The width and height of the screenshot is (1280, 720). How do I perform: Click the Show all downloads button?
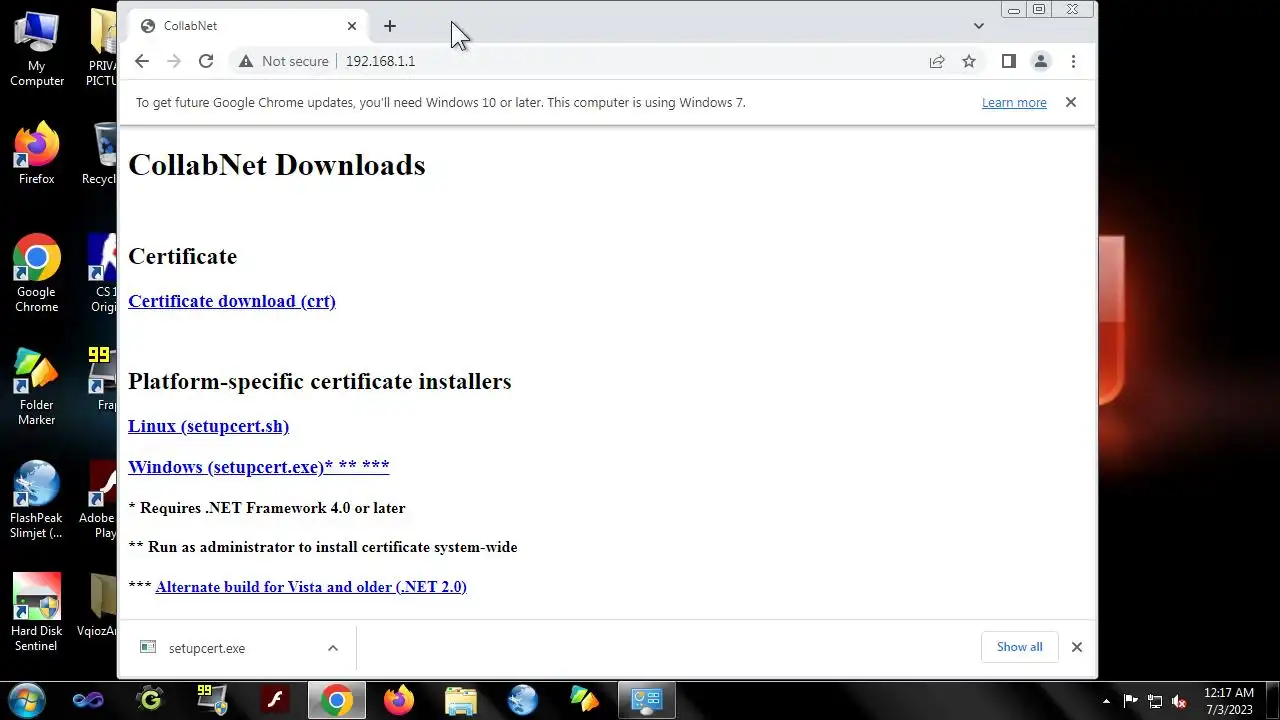[x=1019, y=647]
